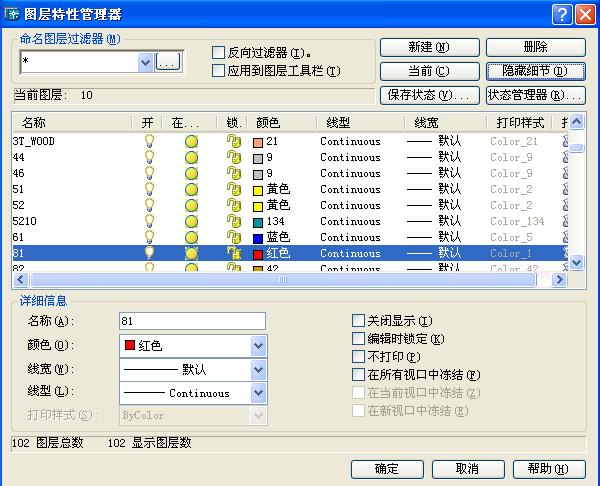This screenshot has width=600, height=486.
Task: Tick the 关闭显示 checkbox
Action: 358,321
